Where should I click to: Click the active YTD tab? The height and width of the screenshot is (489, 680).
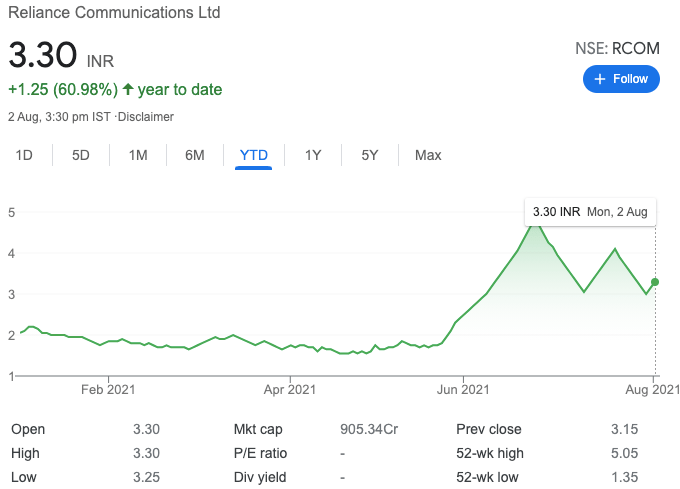(x=254, y=155)
